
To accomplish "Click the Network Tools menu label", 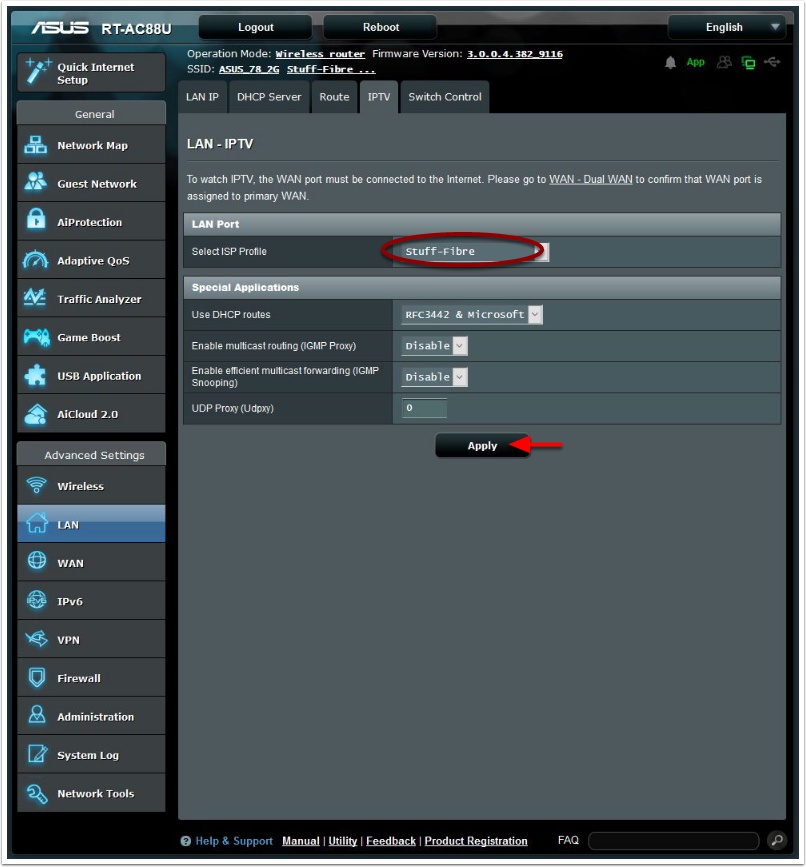I will coord(96,793).
